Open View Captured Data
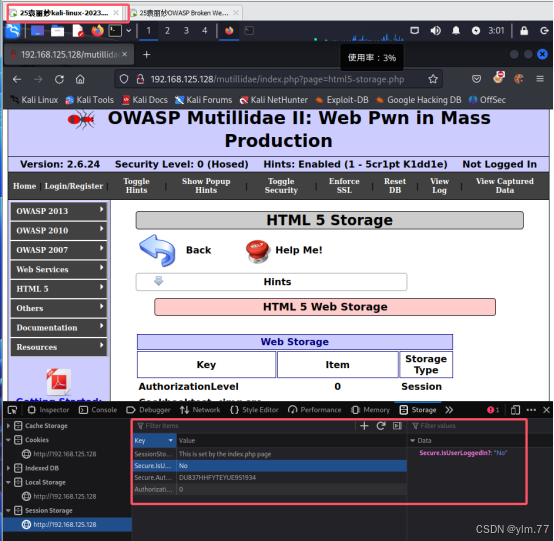This screenshot has width=554, height=541. [x=505, y=186]
